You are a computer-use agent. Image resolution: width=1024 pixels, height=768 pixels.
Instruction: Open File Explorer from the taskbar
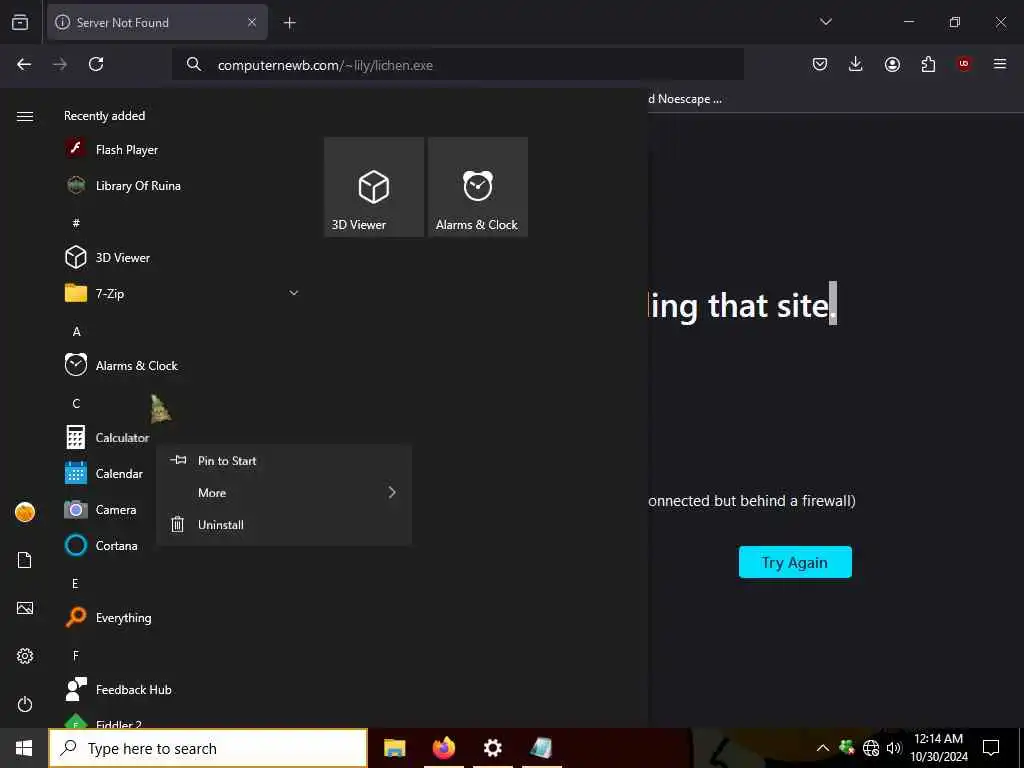click(x=394, y=748)
